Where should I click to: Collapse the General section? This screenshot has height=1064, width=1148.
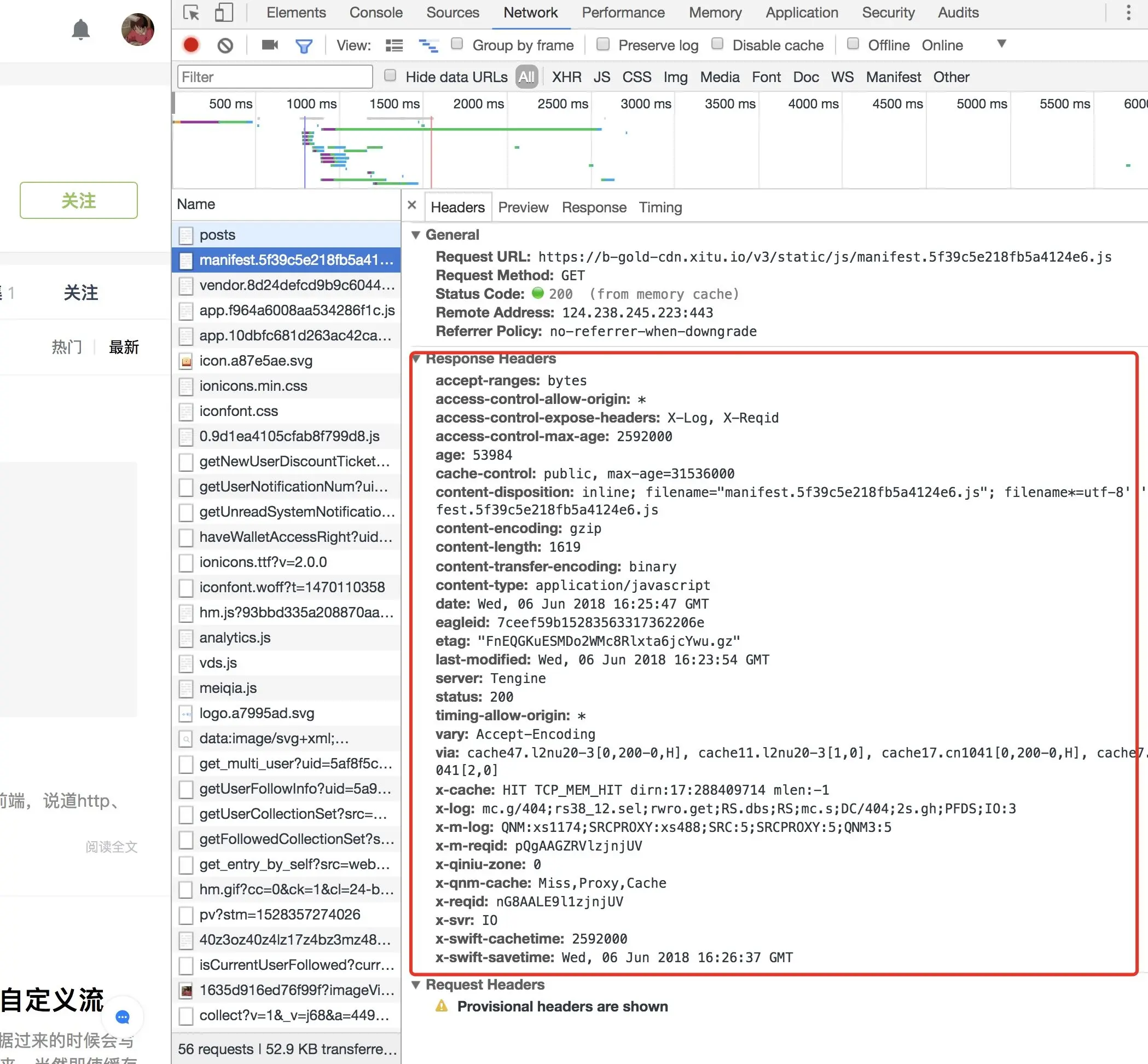point(416,235)
